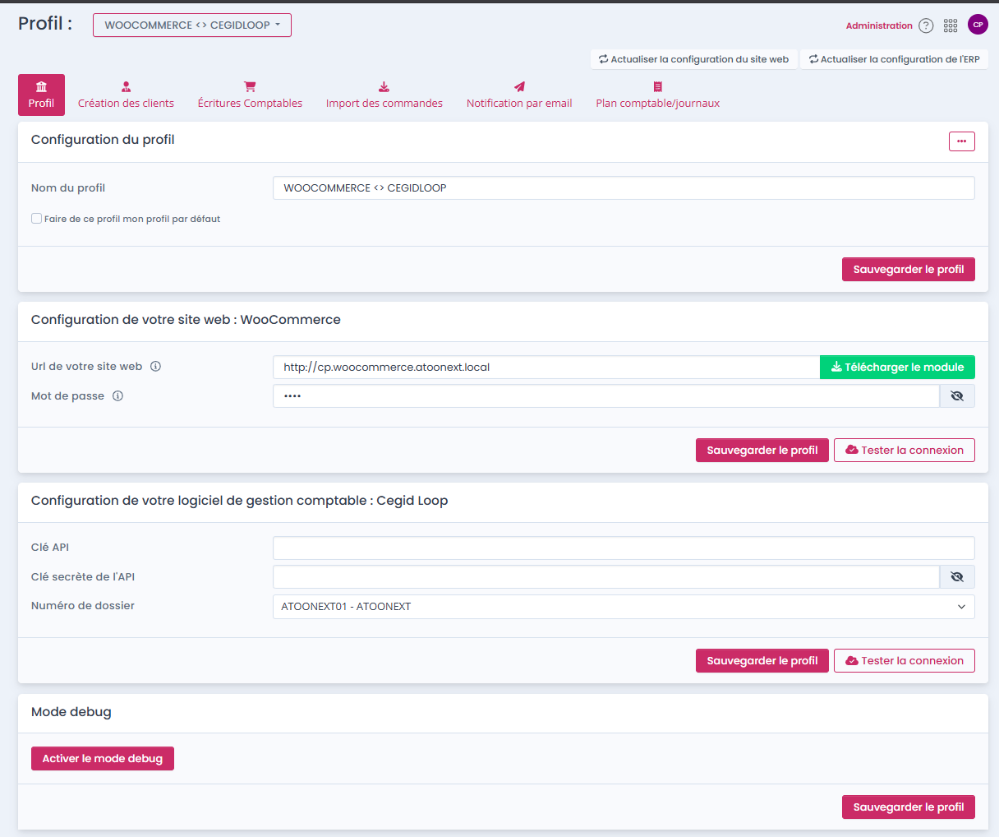Save profile in Mode debug section
Viewport: 999px width, 837px height.
click(908, 807)
